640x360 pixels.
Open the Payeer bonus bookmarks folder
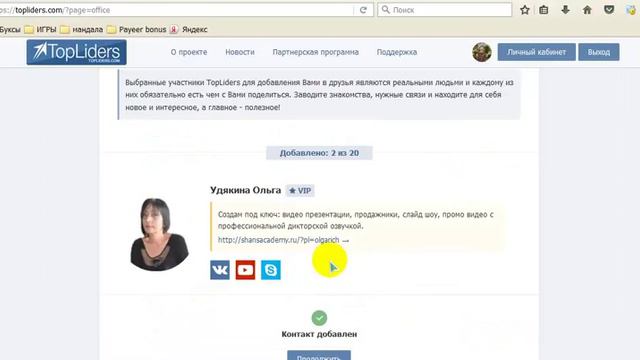136,29
